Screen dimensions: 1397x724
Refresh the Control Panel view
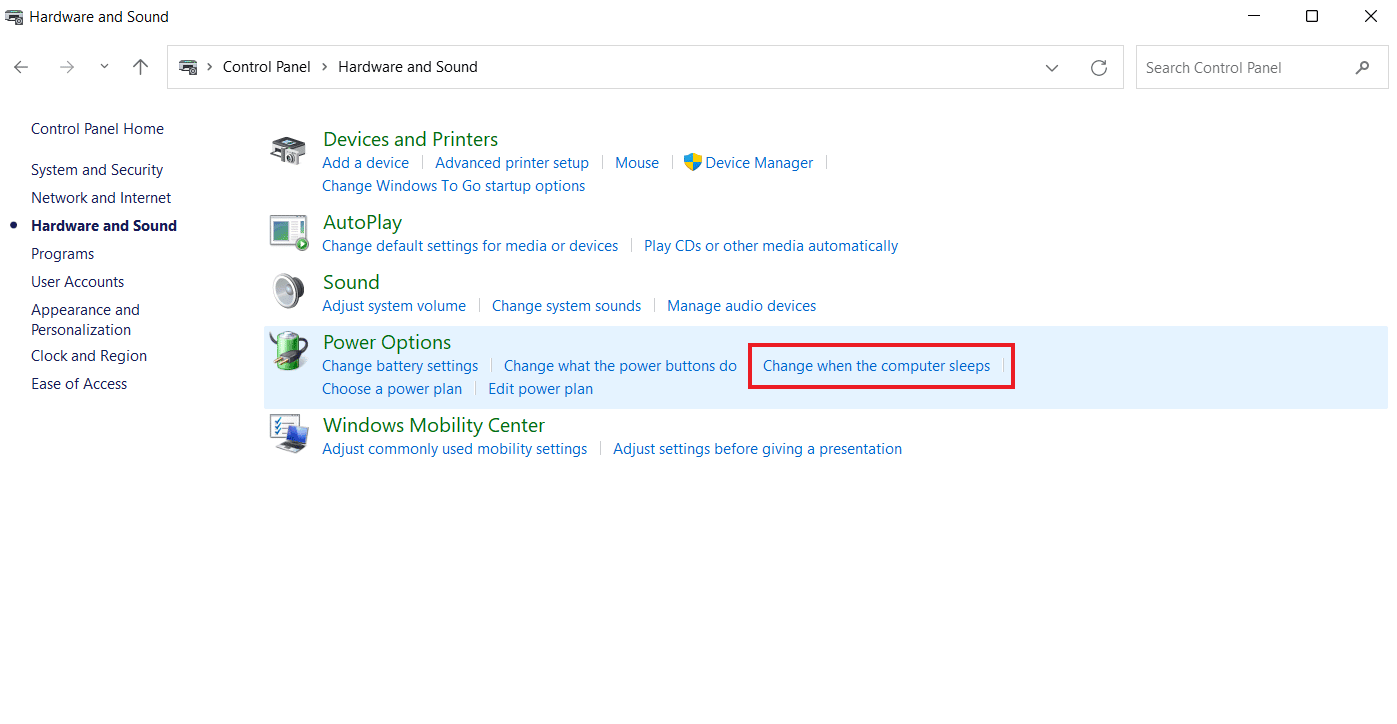1099,68
